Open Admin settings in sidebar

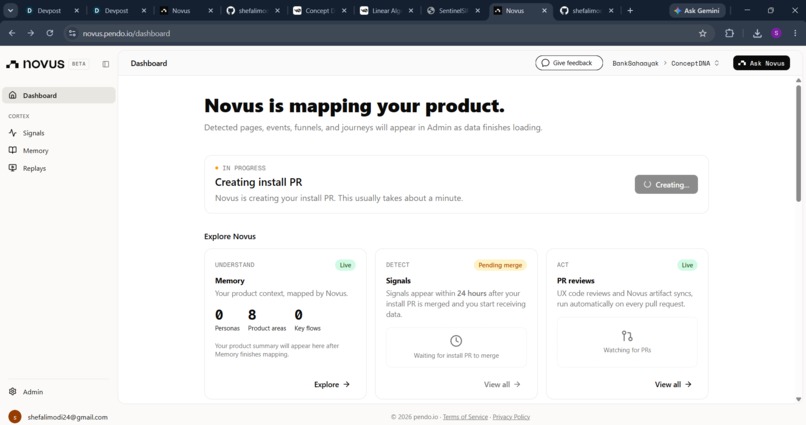tap(33, 392)
